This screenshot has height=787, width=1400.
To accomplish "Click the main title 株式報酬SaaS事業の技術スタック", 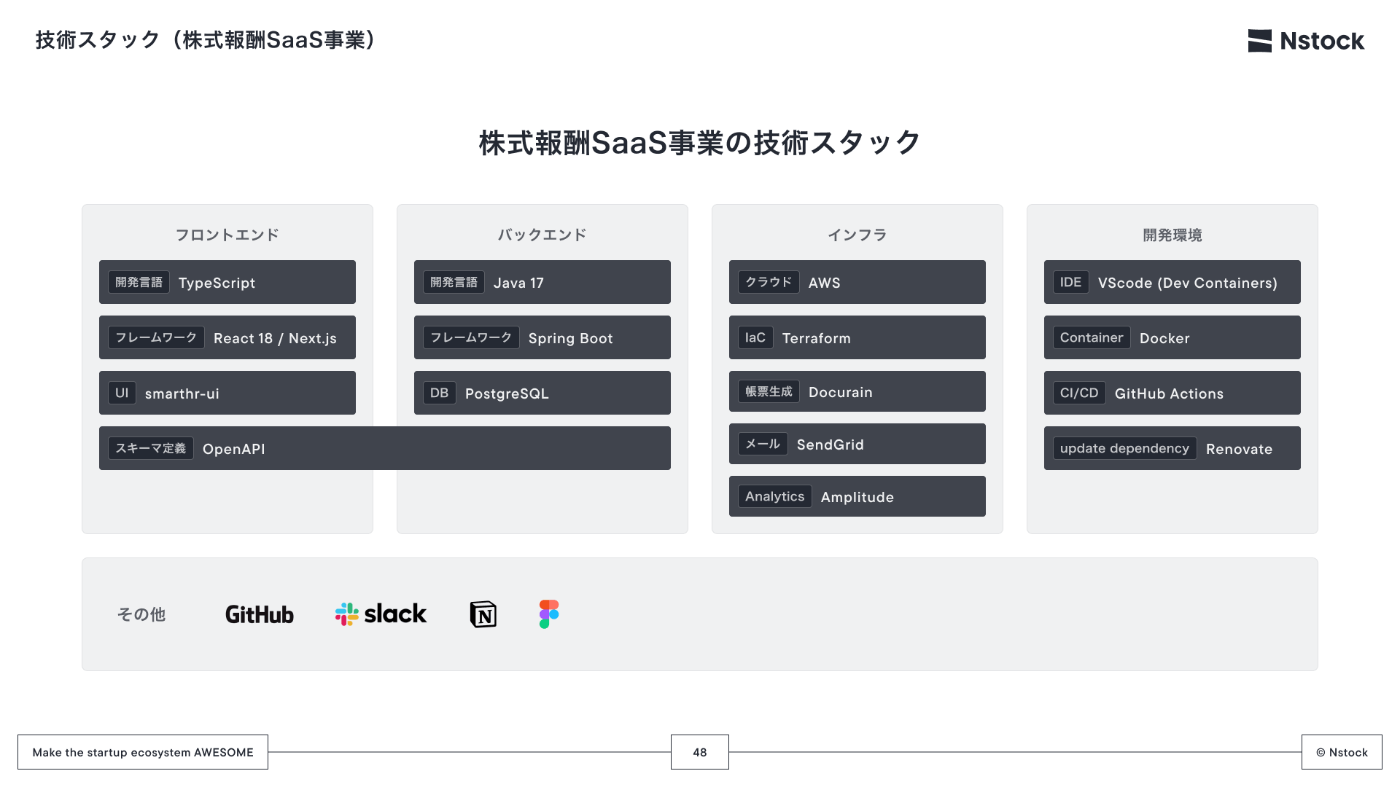I will (x=700, y=143).
